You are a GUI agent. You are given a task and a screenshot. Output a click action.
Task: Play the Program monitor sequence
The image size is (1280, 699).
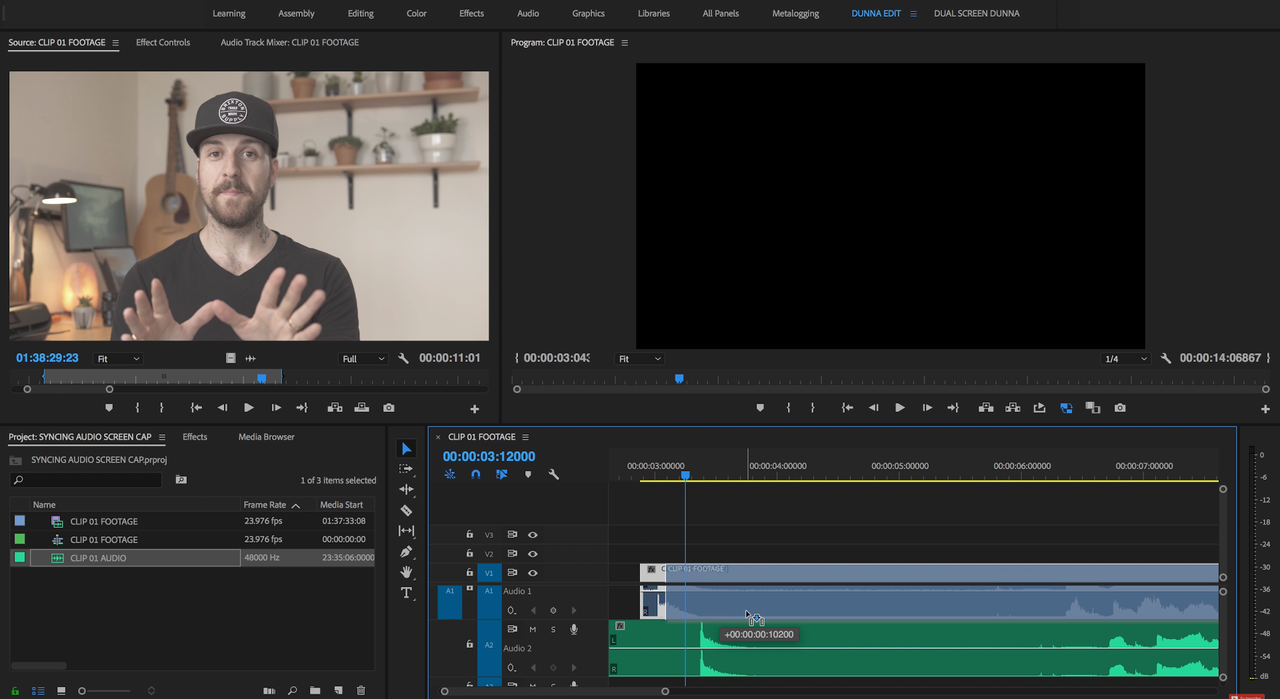900,408
